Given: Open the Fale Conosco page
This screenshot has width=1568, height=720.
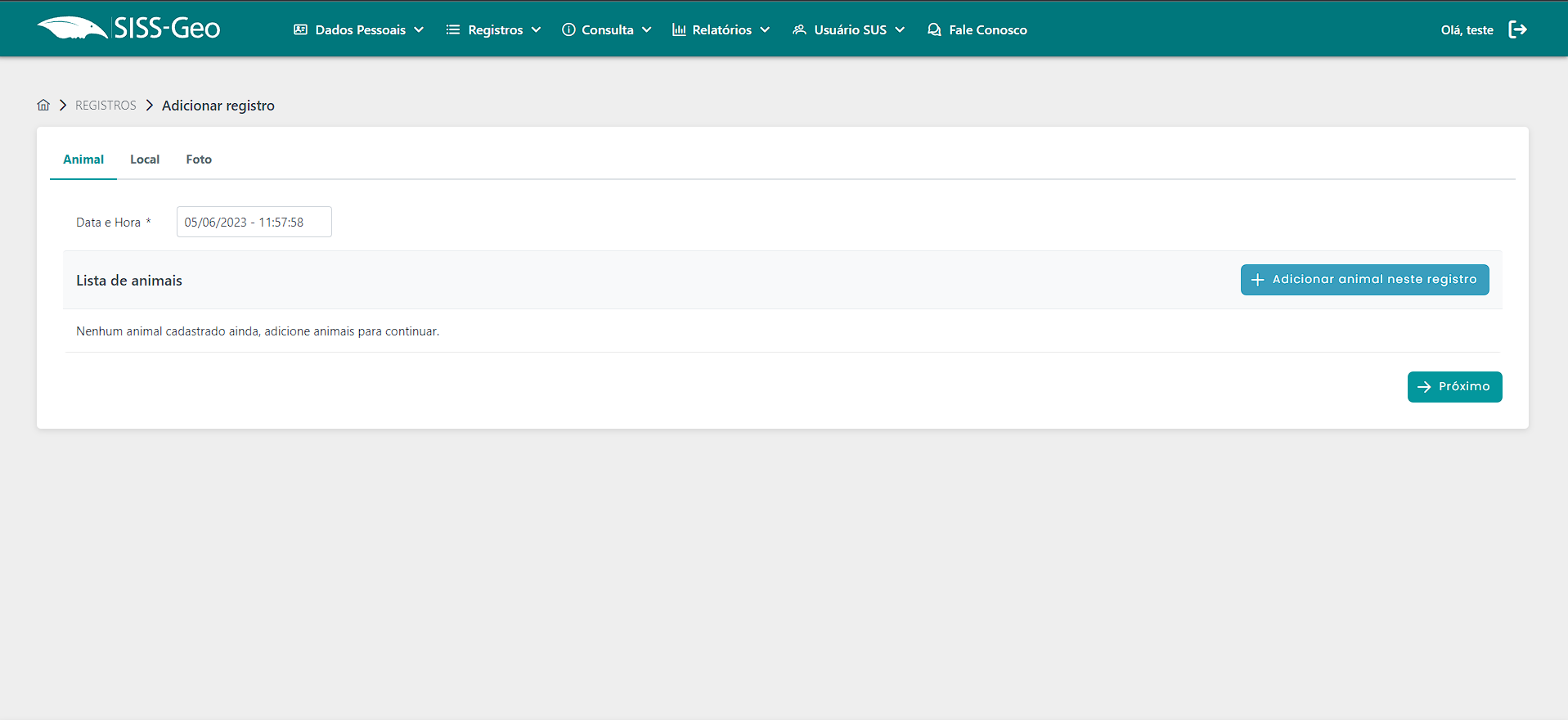Looking at the screenshot, I should point(988,29).
